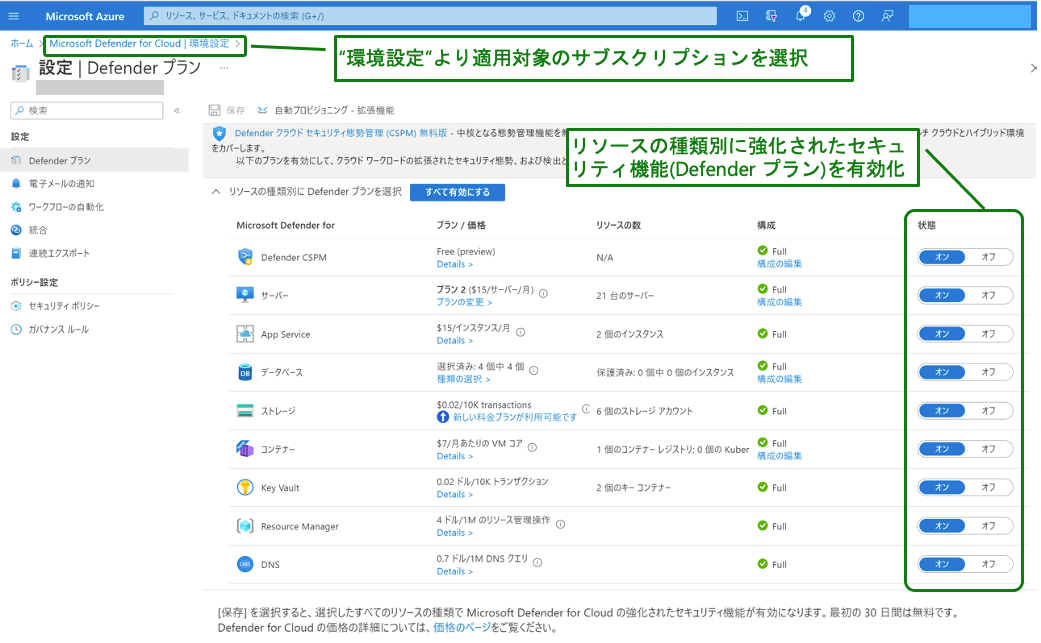
Task: Set the DNS plan toggle to オフ
Action: pos(988,564)
